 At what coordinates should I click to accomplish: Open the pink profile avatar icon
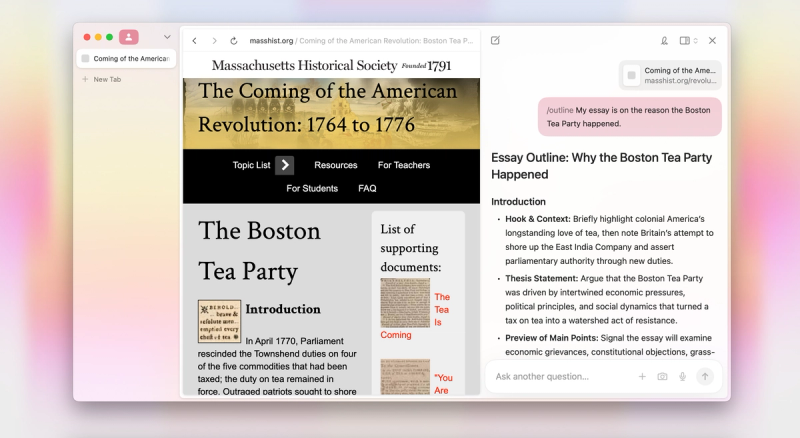coord(129,37)
